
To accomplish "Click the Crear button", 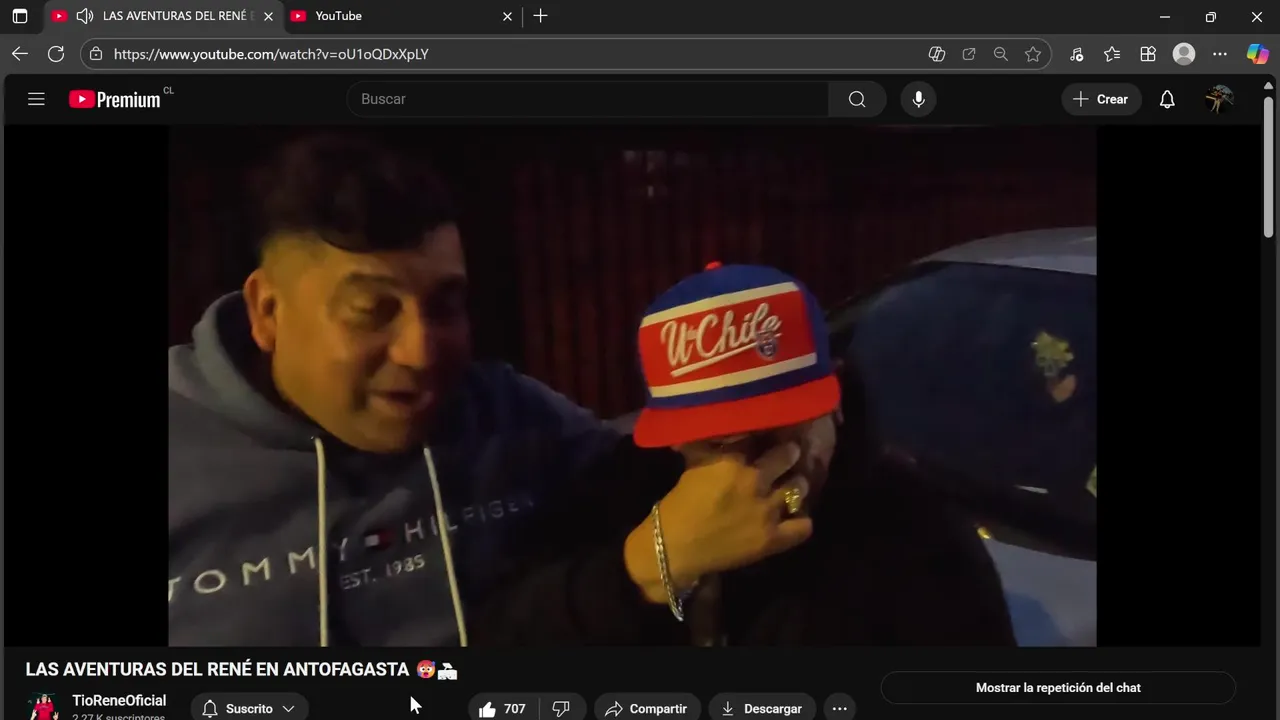I will (x=1101, y=99).
